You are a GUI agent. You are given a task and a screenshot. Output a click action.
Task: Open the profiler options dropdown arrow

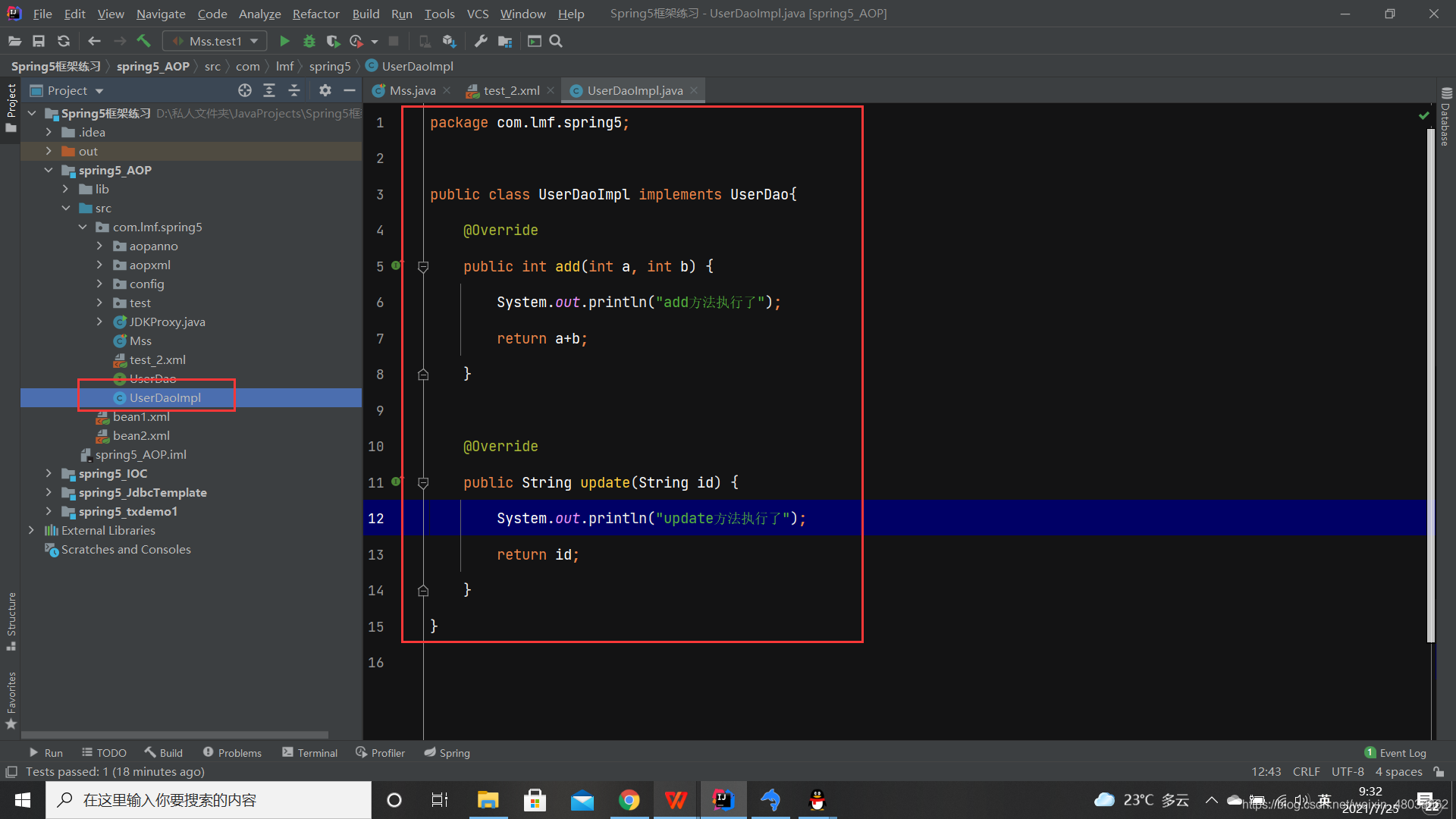pyautogui.click(x=375, y=42)
